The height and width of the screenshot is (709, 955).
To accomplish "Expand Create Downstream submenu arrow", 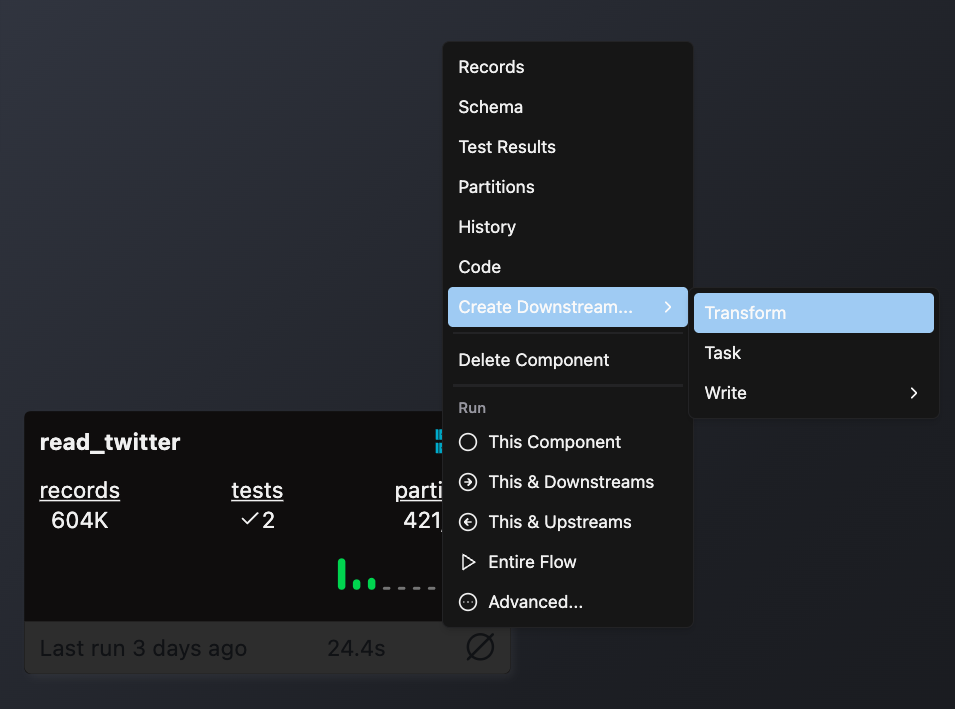I will tap(668, 307).
